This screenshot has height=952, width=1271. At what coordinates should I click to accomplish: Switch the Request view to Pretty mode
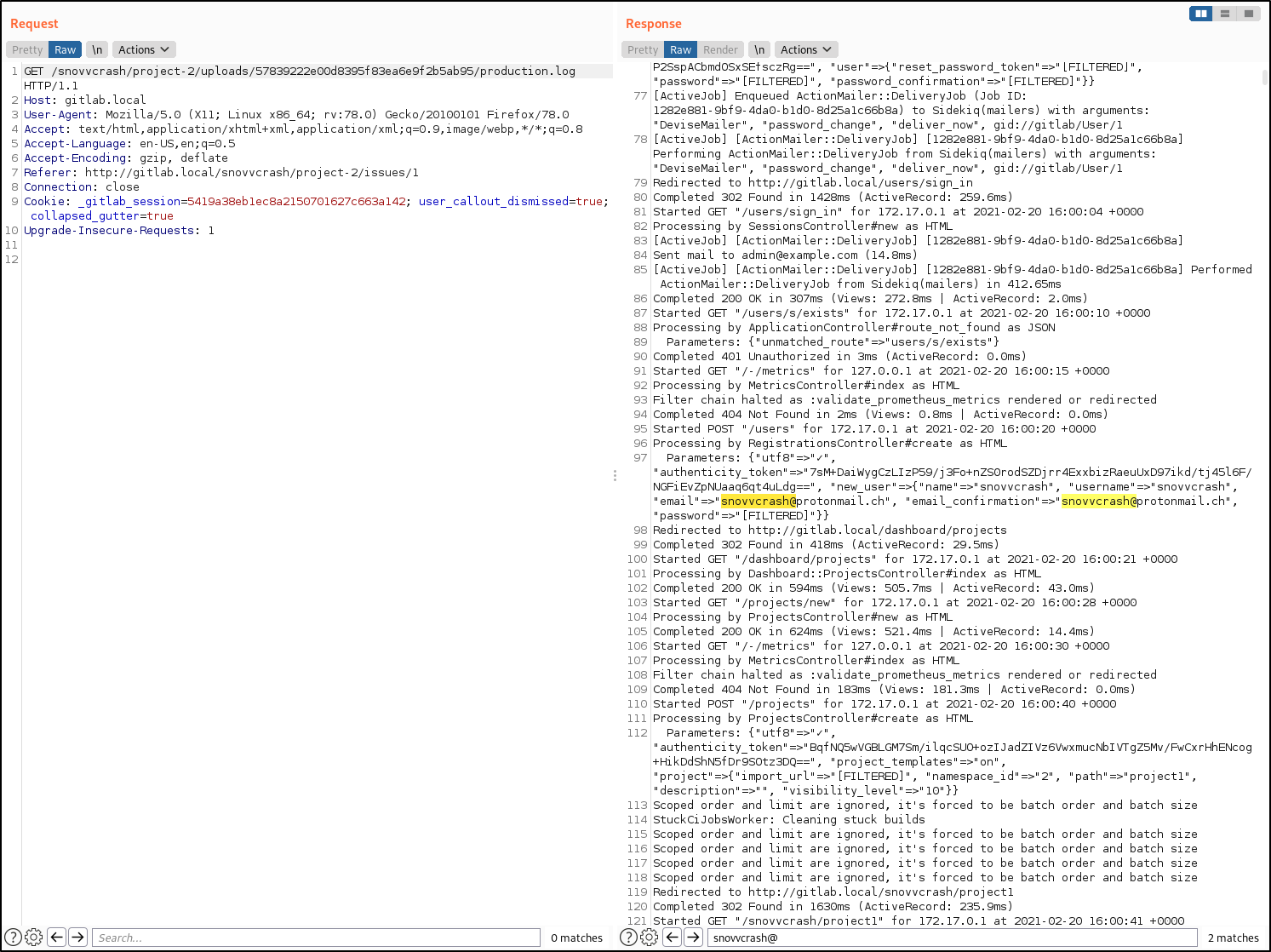[26, 49]
